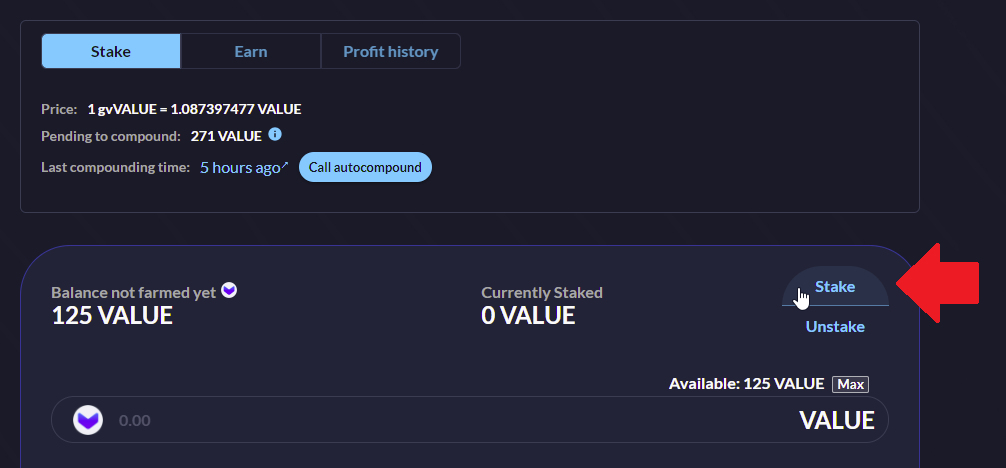Click the Max button next to Available

tap(850, 385)
